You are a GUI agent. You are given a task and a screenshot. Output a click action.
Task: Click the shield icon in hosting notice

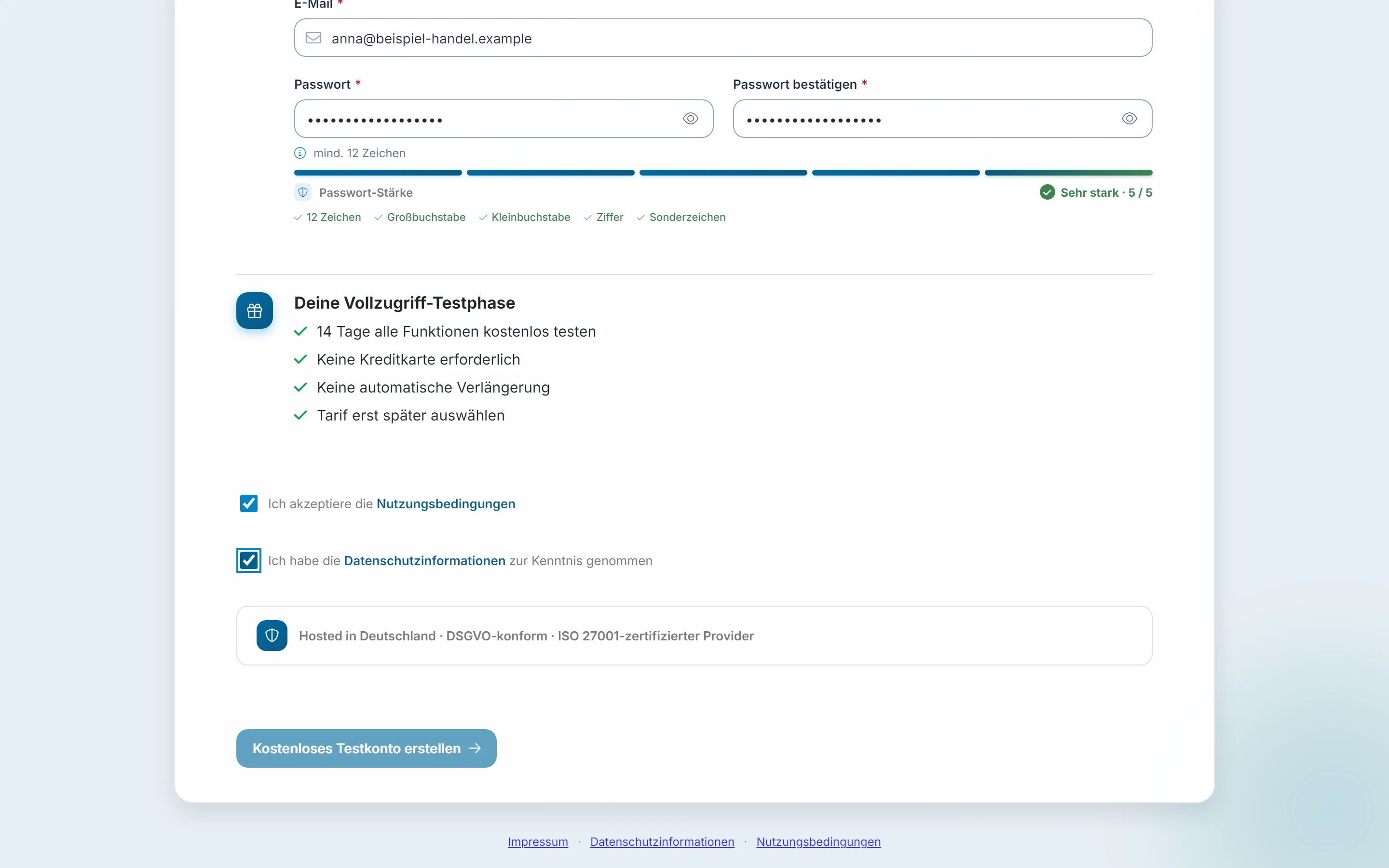272,636
